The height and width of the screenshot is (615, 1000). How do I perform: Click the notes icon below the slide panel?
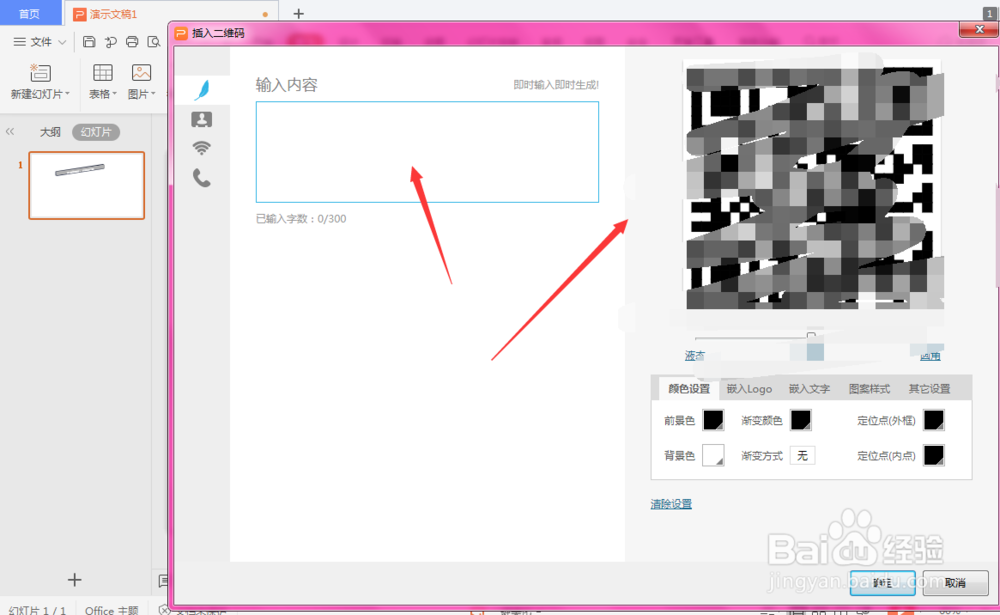click(x=163, y=581)
